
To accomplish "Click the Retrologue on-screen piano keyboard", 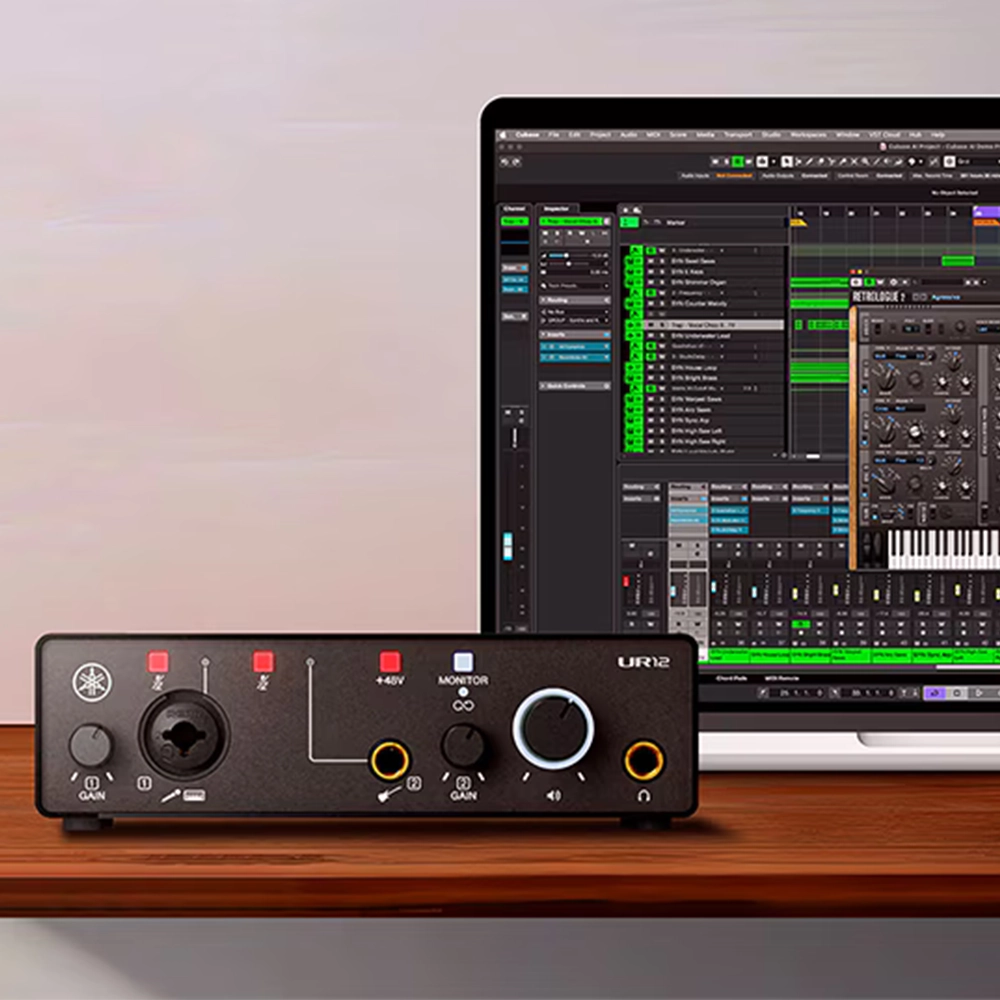I will pos(943,548).
